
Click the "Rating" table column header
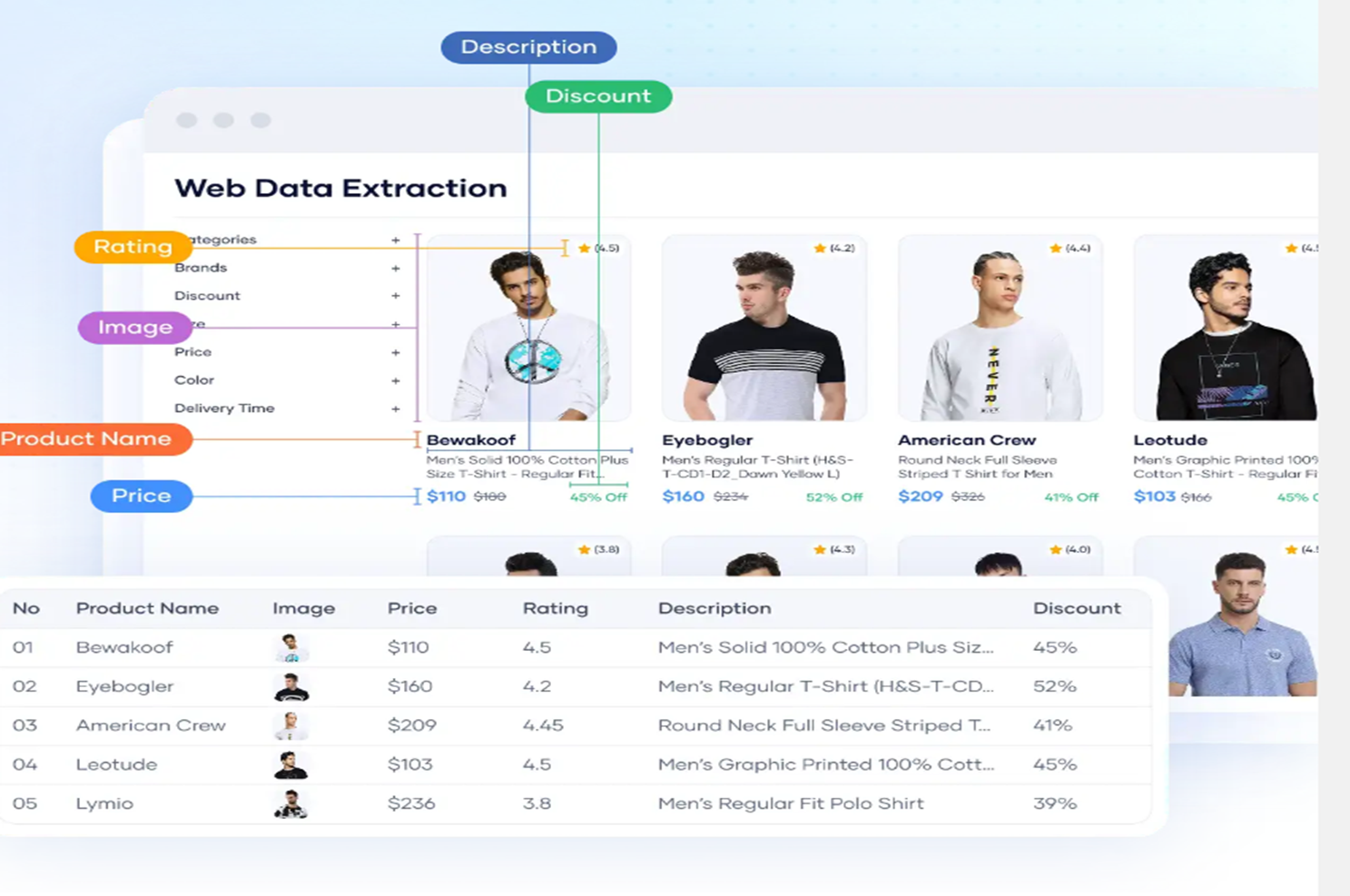click(556, 608)
